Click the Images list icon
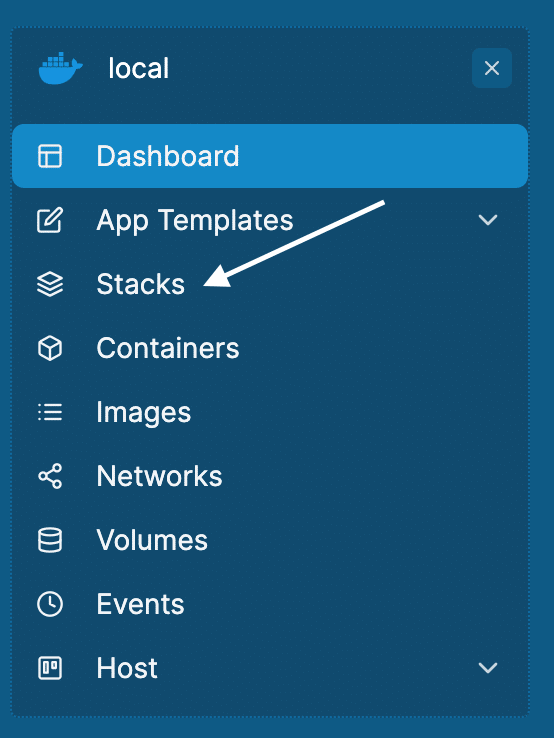This screenshot has height=738, width=554. click(50, 412)
